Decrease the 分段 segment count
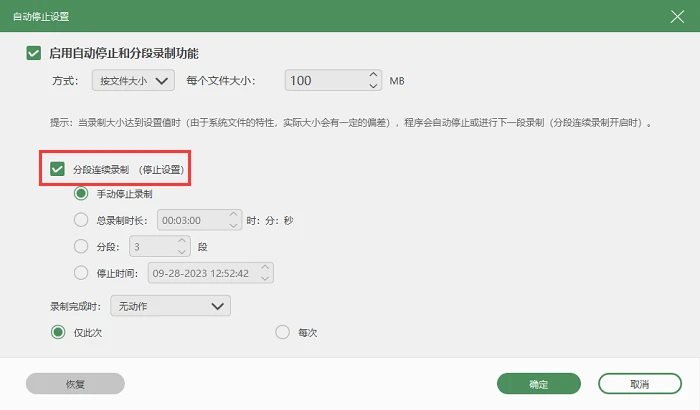 click(x=181, y=251)
